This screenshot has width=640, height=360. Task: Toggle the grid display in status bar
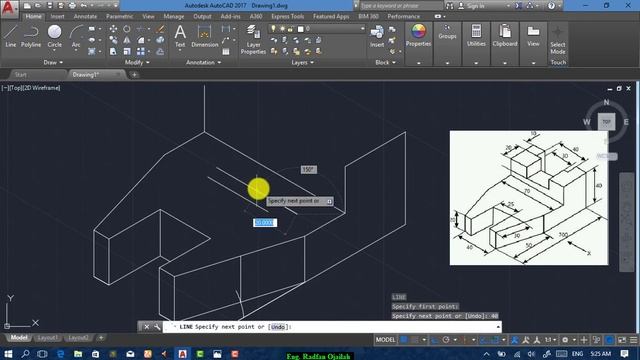[x=404, y=340]
